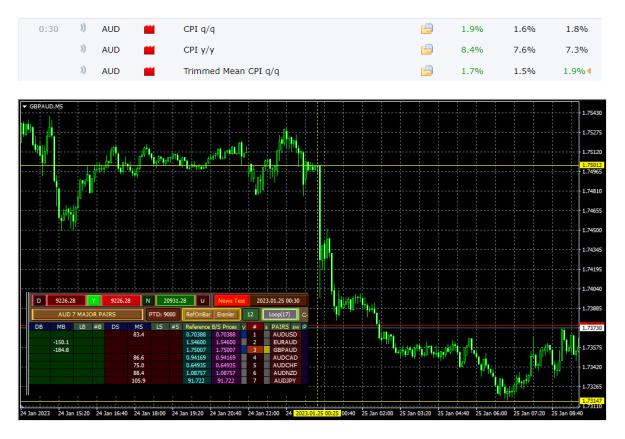This screenshot has height=439, width=625.
Task: Click speaker icon on Trimmed Mean CPI row
Action: coord(83,70)
